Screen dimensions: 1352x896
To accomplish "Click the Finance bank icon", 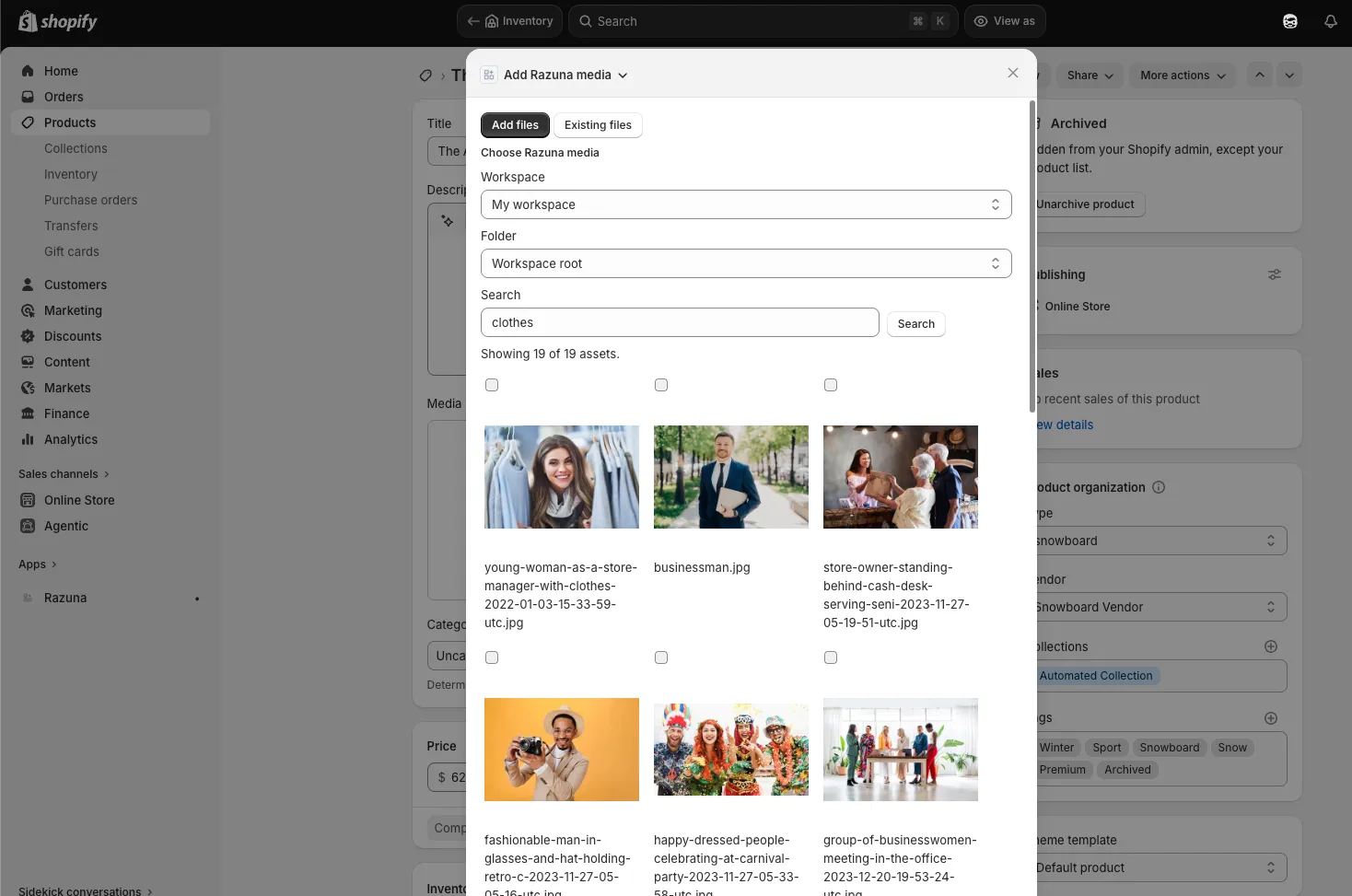I will (x=28, y=413).
